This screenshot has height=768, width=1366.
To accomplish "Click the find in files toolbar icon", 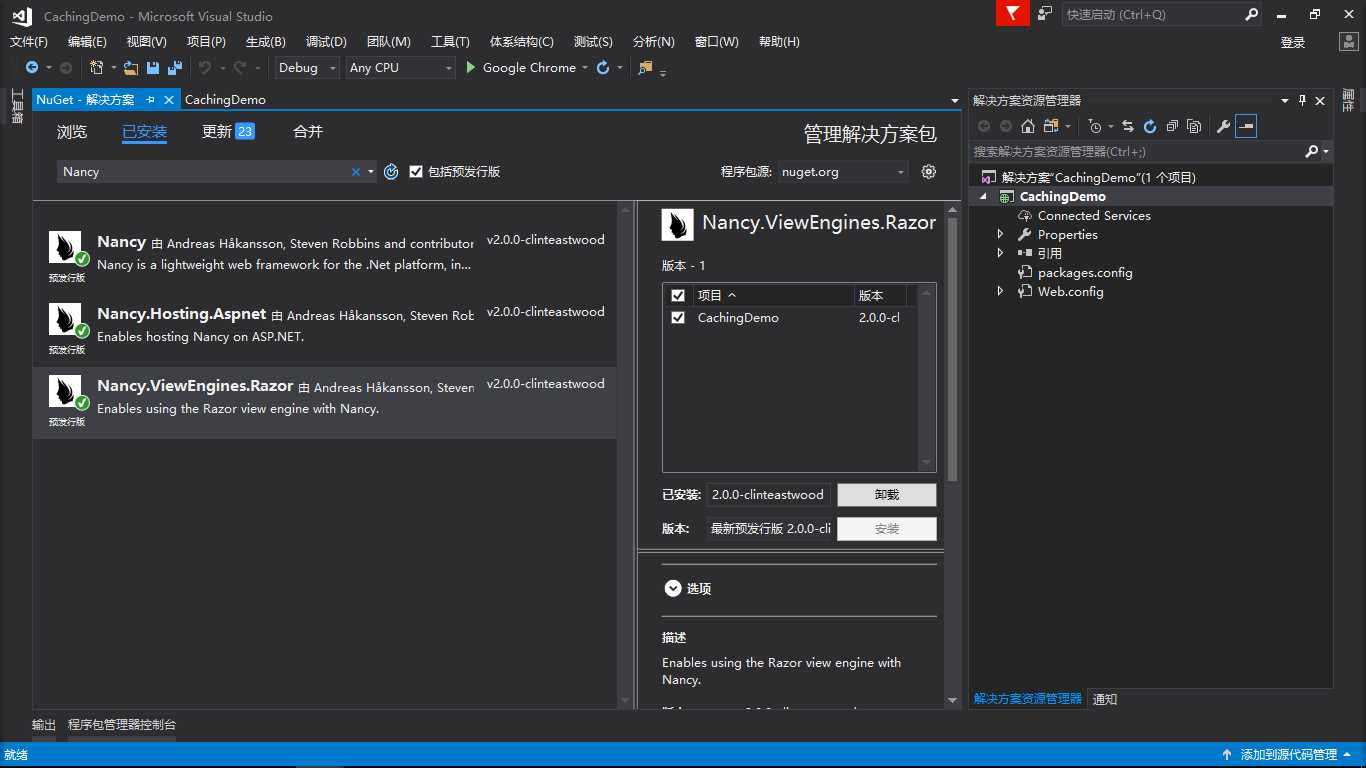I will pos(645,68).
